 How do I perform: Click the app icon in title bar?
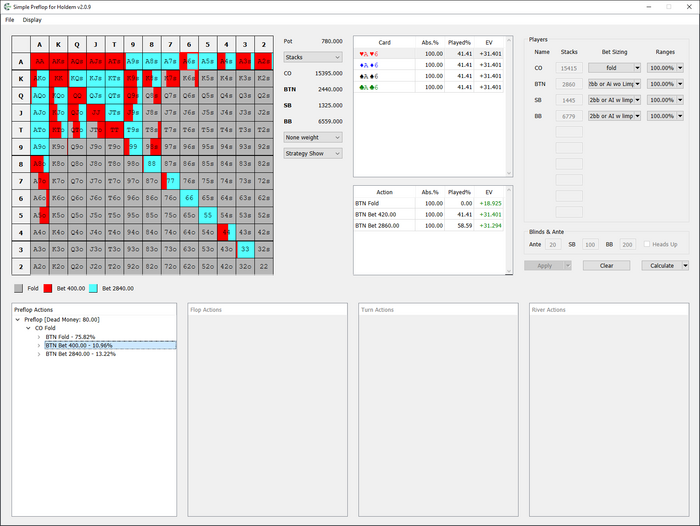coord(7,7)
